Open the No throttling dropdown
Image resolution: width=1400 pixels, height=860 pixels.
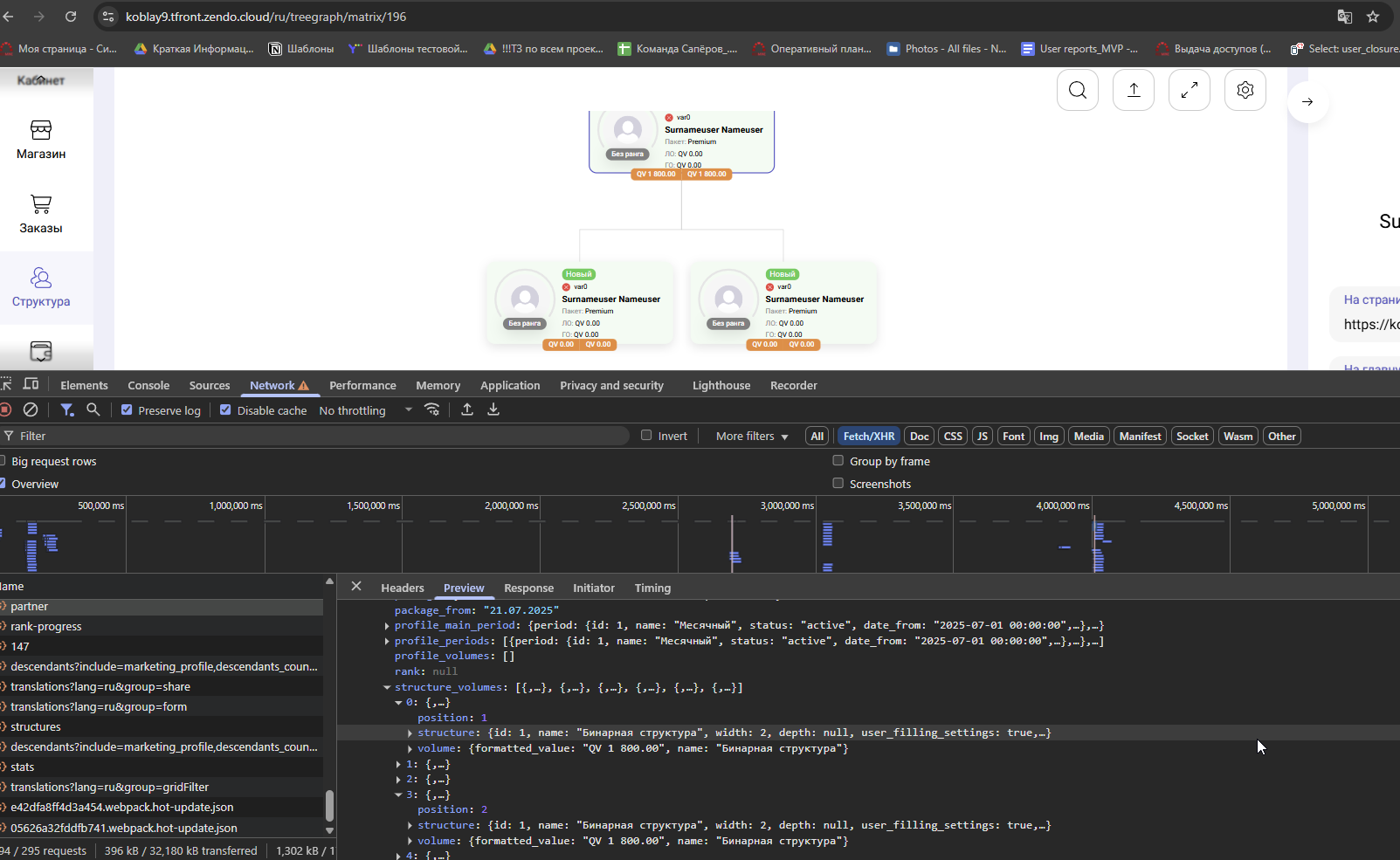tap(365, 410)
